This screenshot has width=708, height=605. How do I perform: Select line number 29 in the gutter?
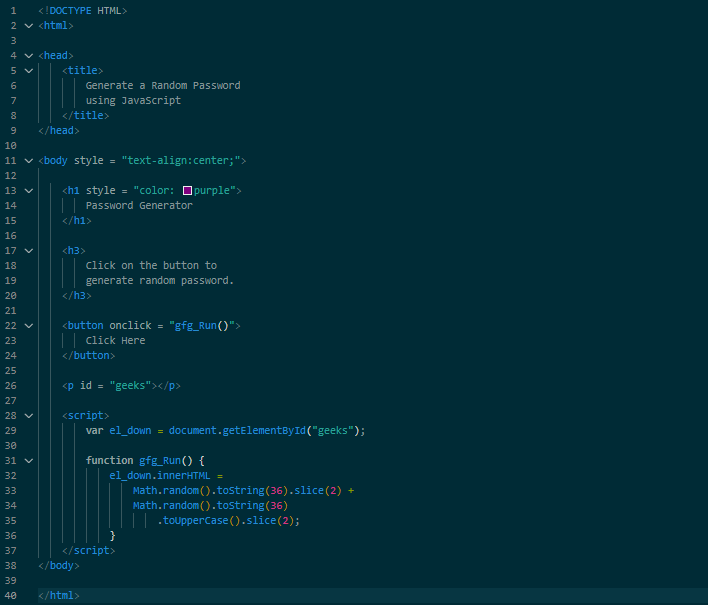(10, 431)
